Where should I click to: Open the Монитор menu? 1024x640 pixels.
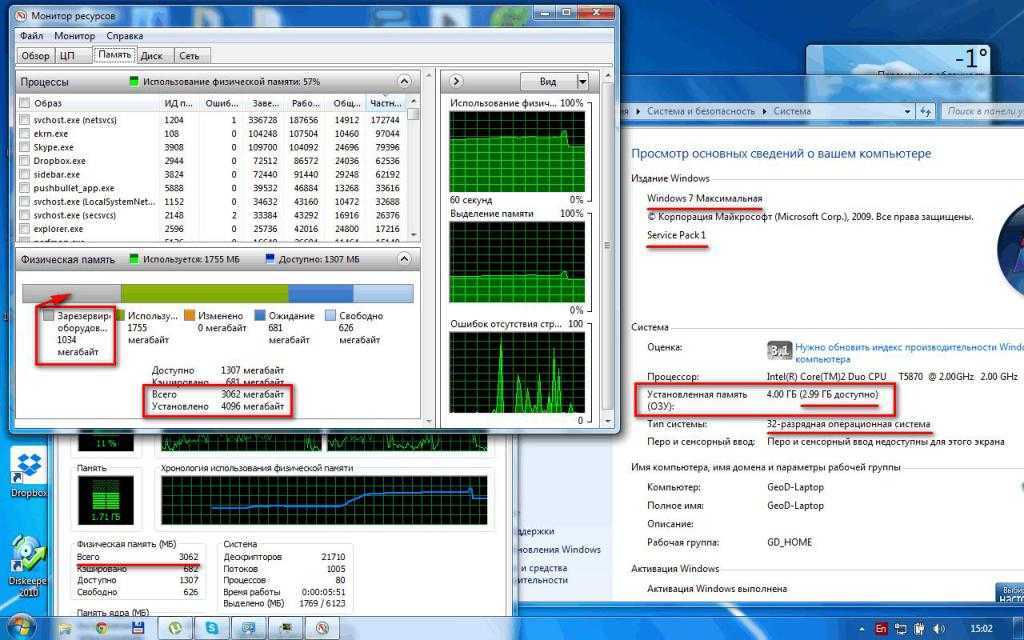[x=75, y=35]
